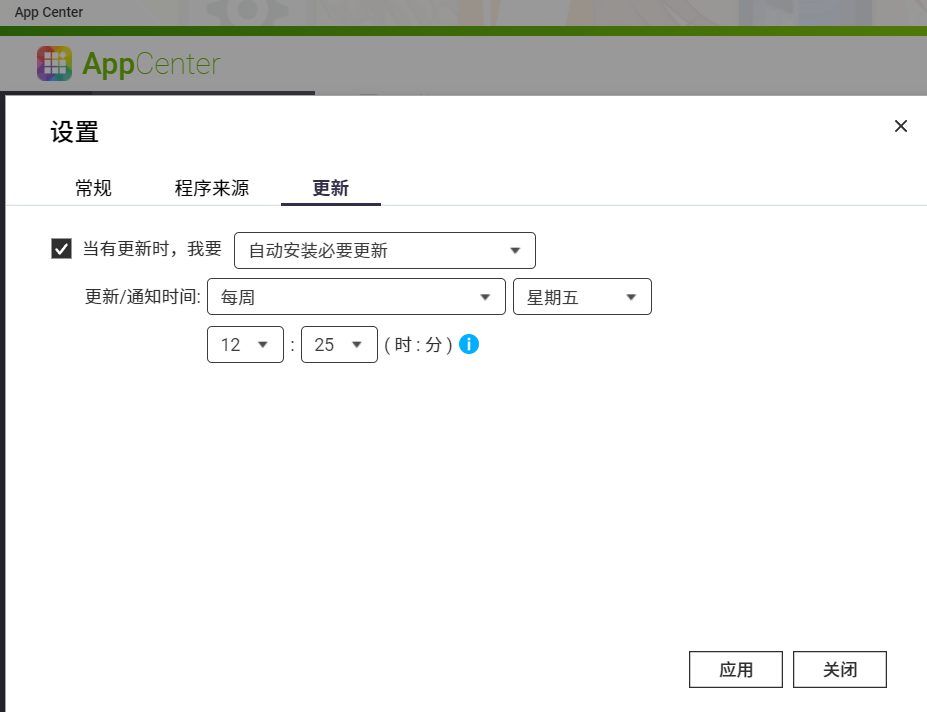This screenshot has height=712, width=927.
Task: Open the 程序来源 tab
Action: point(212,188)
